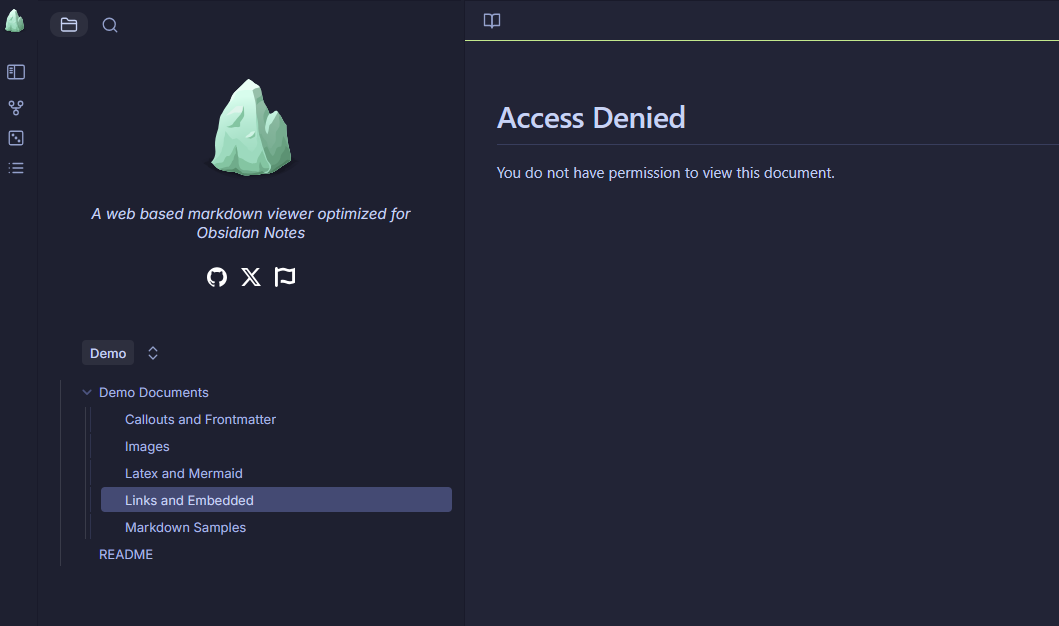Open the Markdown Samples document
This screenshot has height=626, width=1059.
point(185,528)
